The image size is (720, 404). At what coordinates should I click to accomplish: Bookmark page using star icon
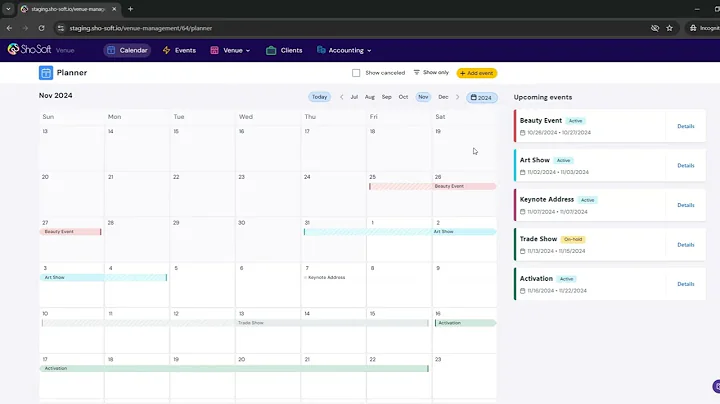(x=669, y=28)
